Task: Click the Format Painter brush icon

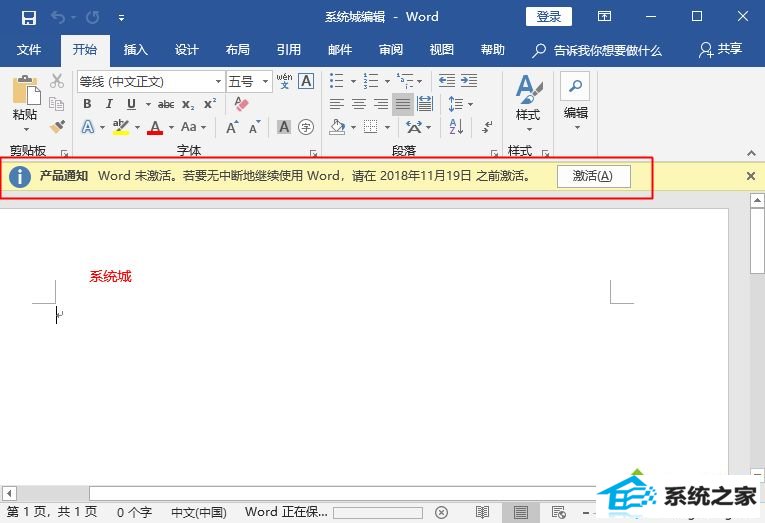Action: point(57,127)
